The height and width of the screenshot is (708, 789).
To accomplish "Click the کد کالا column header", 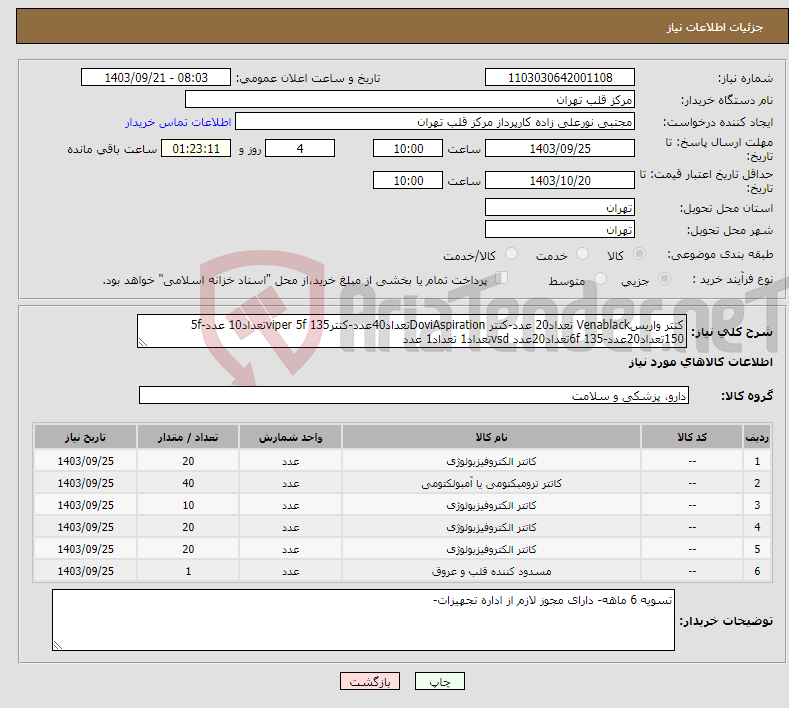I will [692, 437].
